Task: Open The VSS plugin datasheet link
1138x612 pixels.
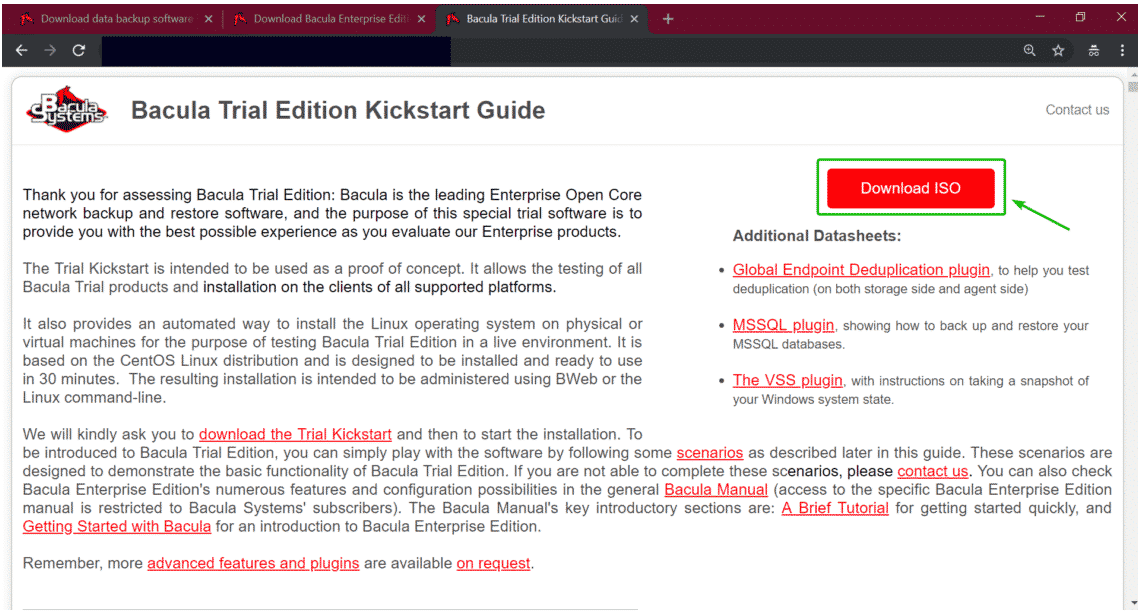Action: [787, 380]
